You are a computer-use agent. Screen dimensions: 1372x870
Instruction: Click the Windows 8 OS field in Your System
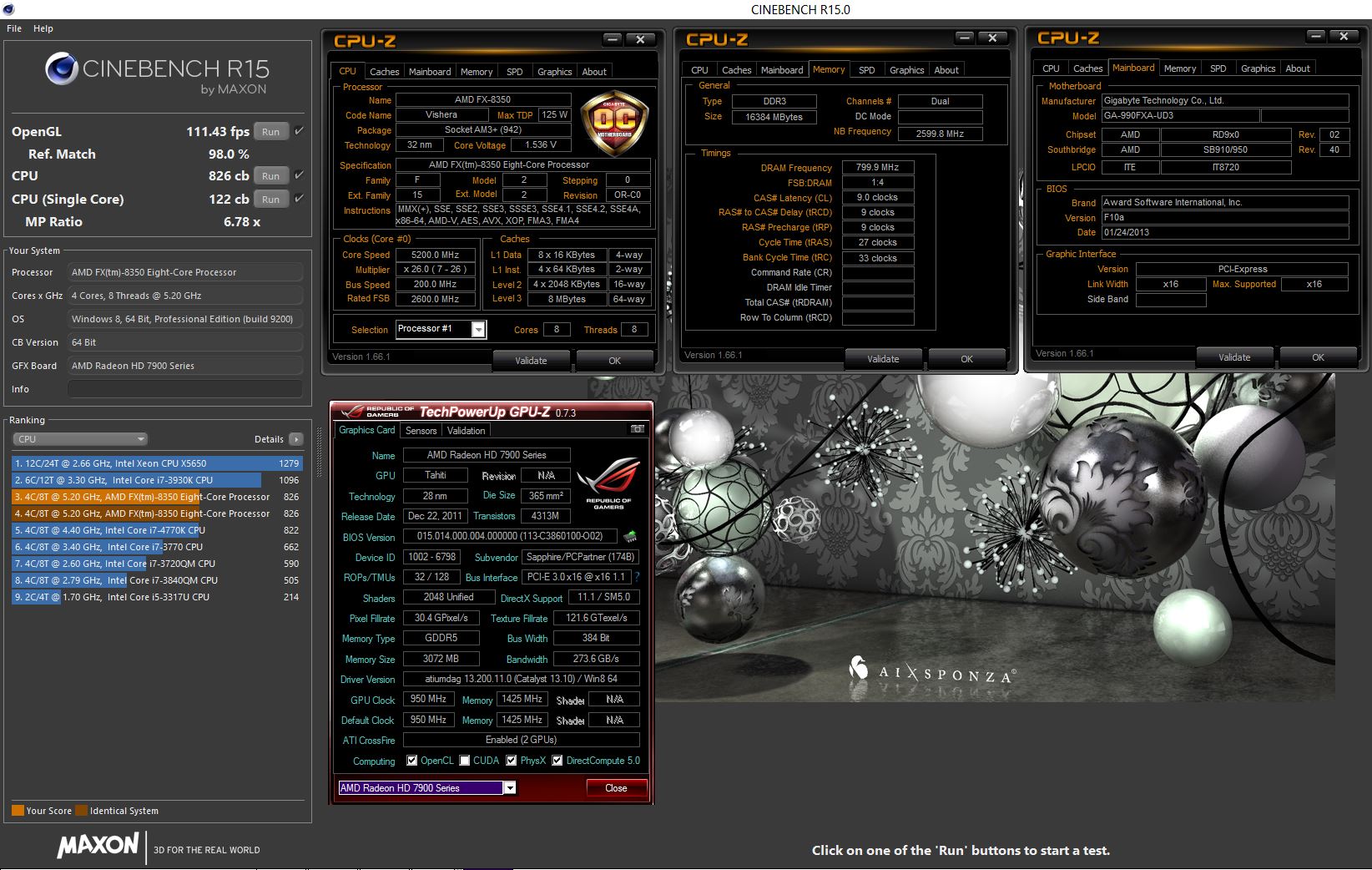[x=185, y=319]
